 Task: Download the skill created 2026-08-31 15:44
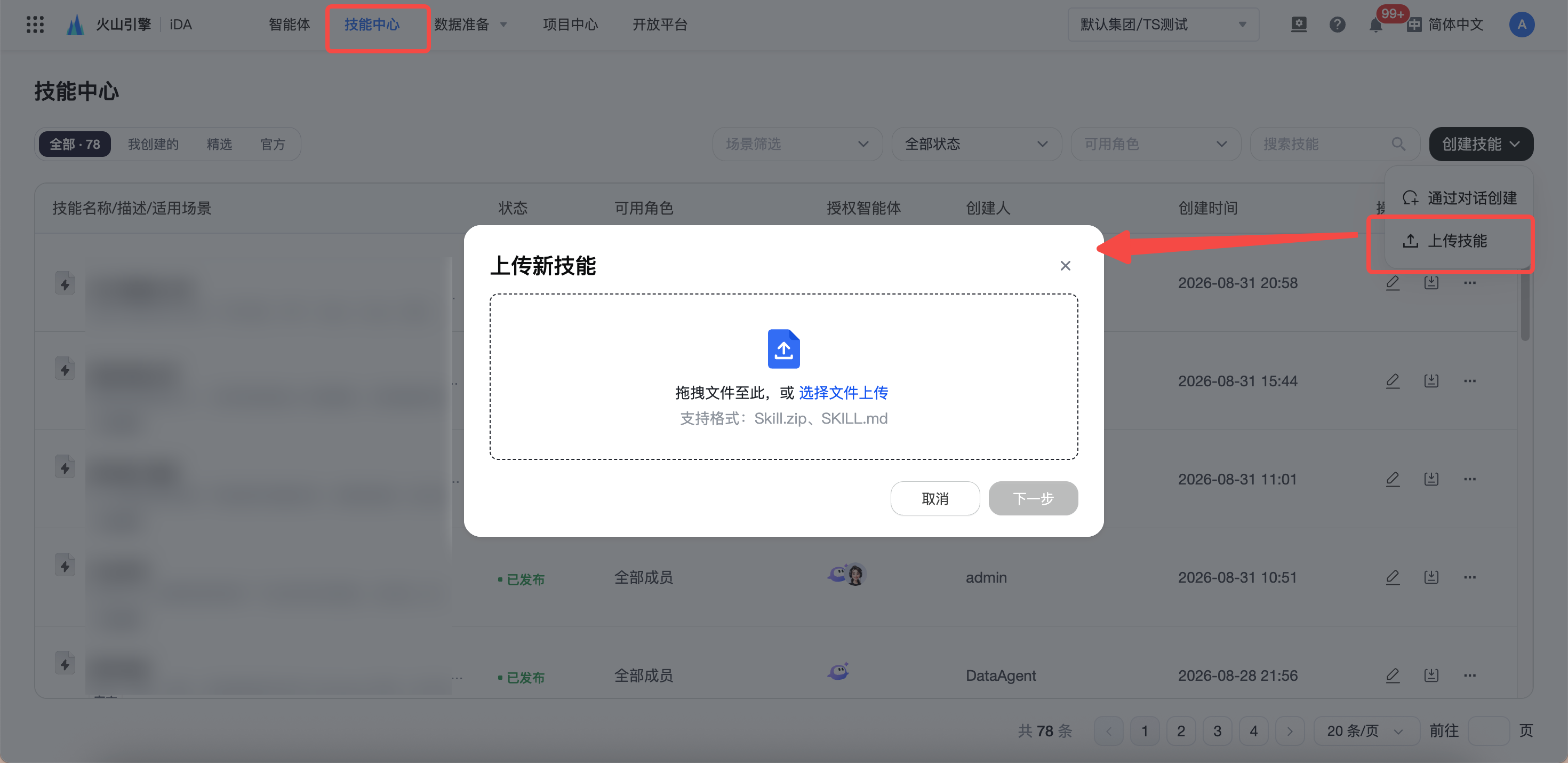tap(1431, 380)
